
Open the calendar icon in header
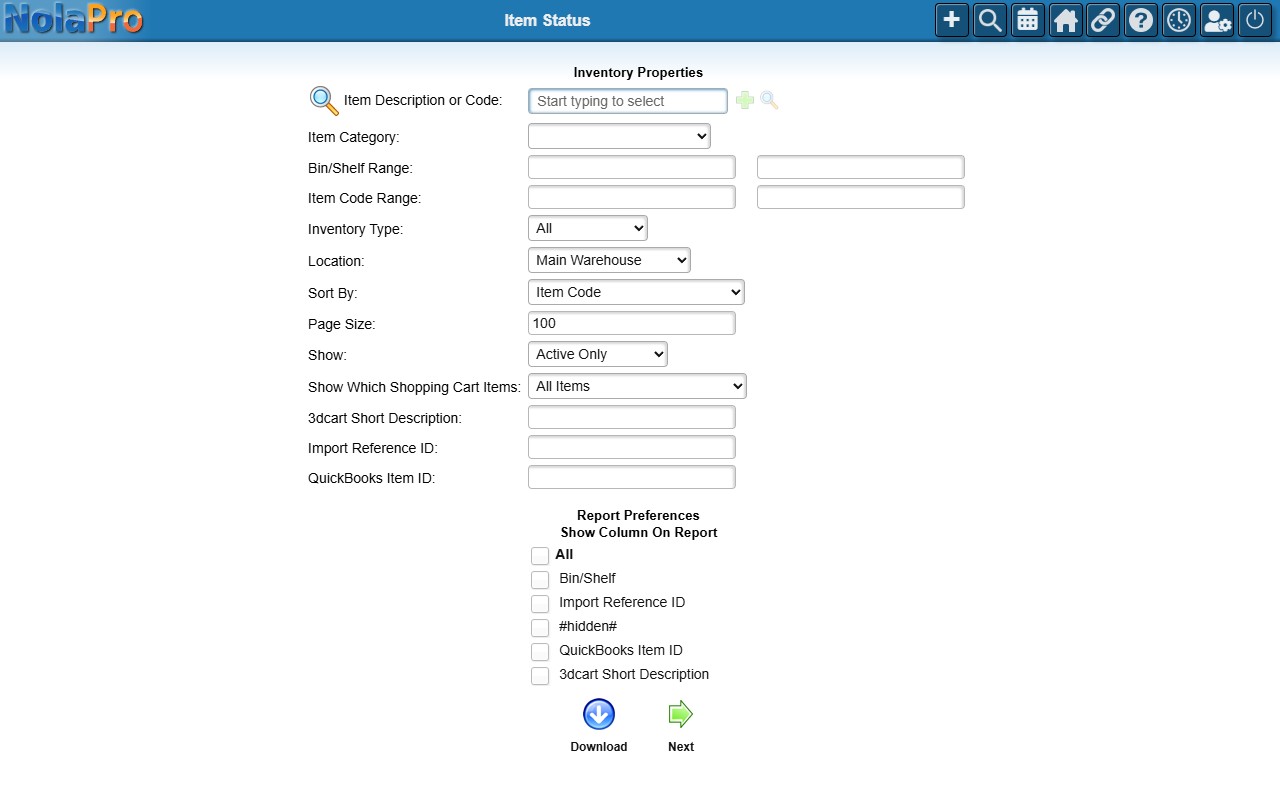(x=1028, y=20)
